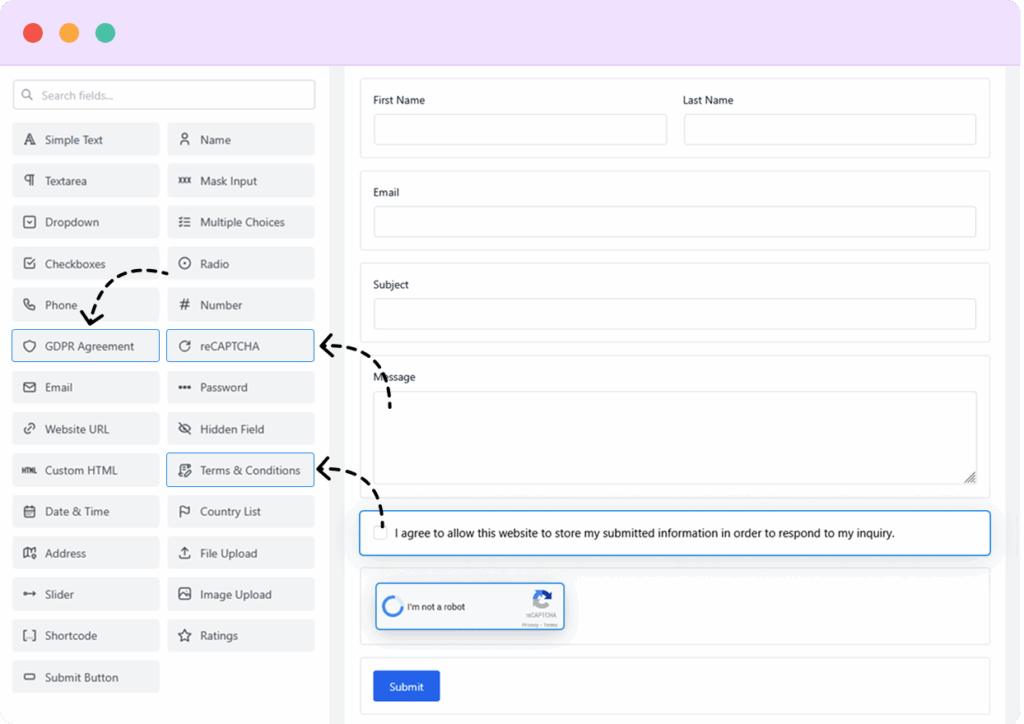This screenshot has height=724, width=1024.
Task: Check the I'm not a robot box
Action: point(394,606)
